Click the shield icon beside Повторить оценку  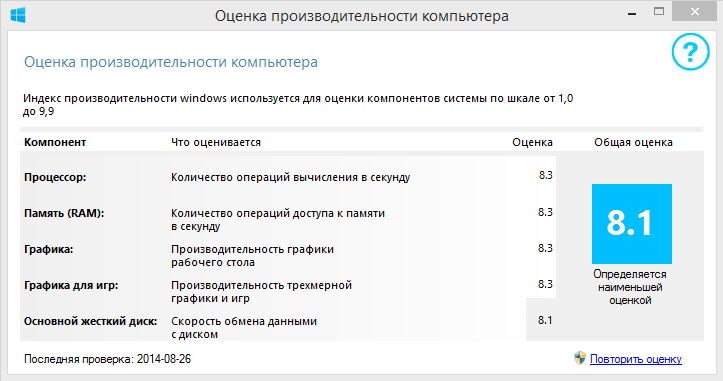[580, 358]
